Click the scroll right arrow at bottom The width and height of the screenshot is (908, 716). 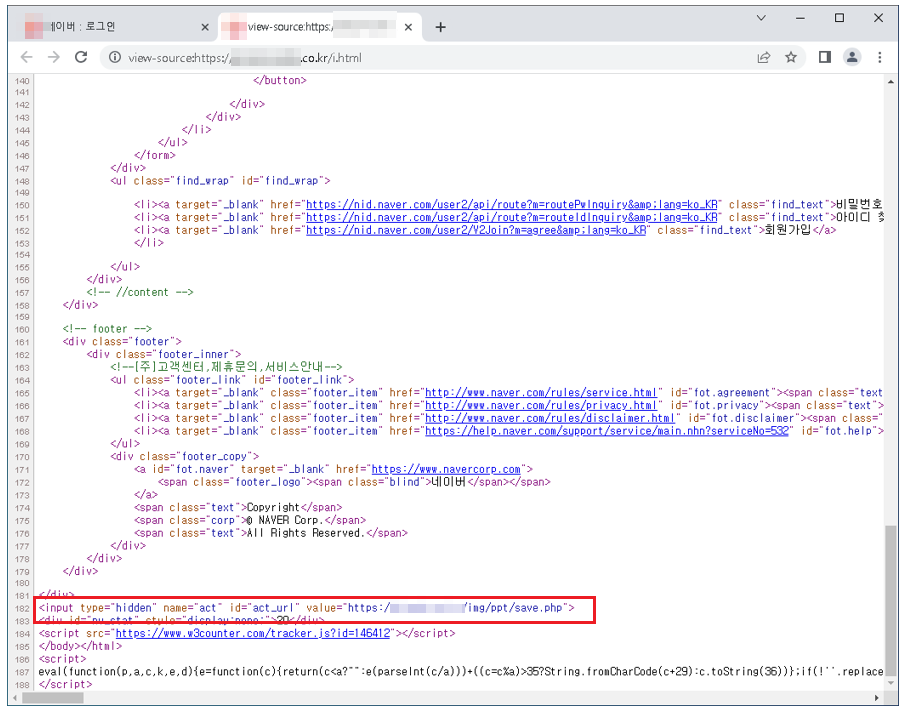click(x=878, y=697)
